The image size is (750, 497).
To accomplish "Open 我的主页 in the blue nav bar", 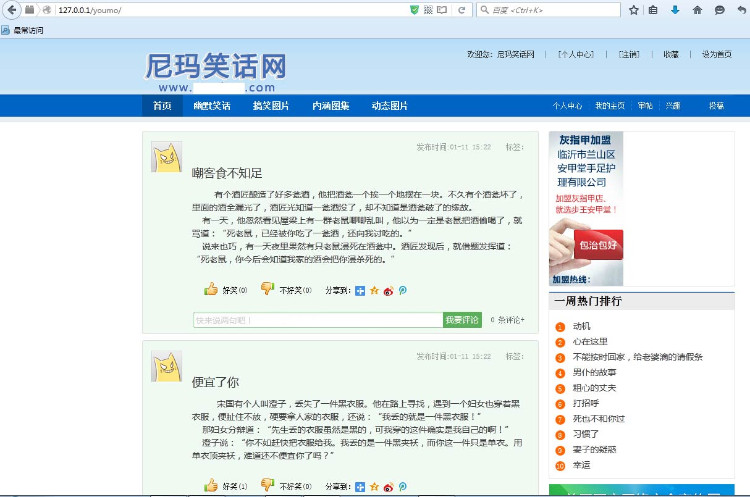I will (610, 106).
